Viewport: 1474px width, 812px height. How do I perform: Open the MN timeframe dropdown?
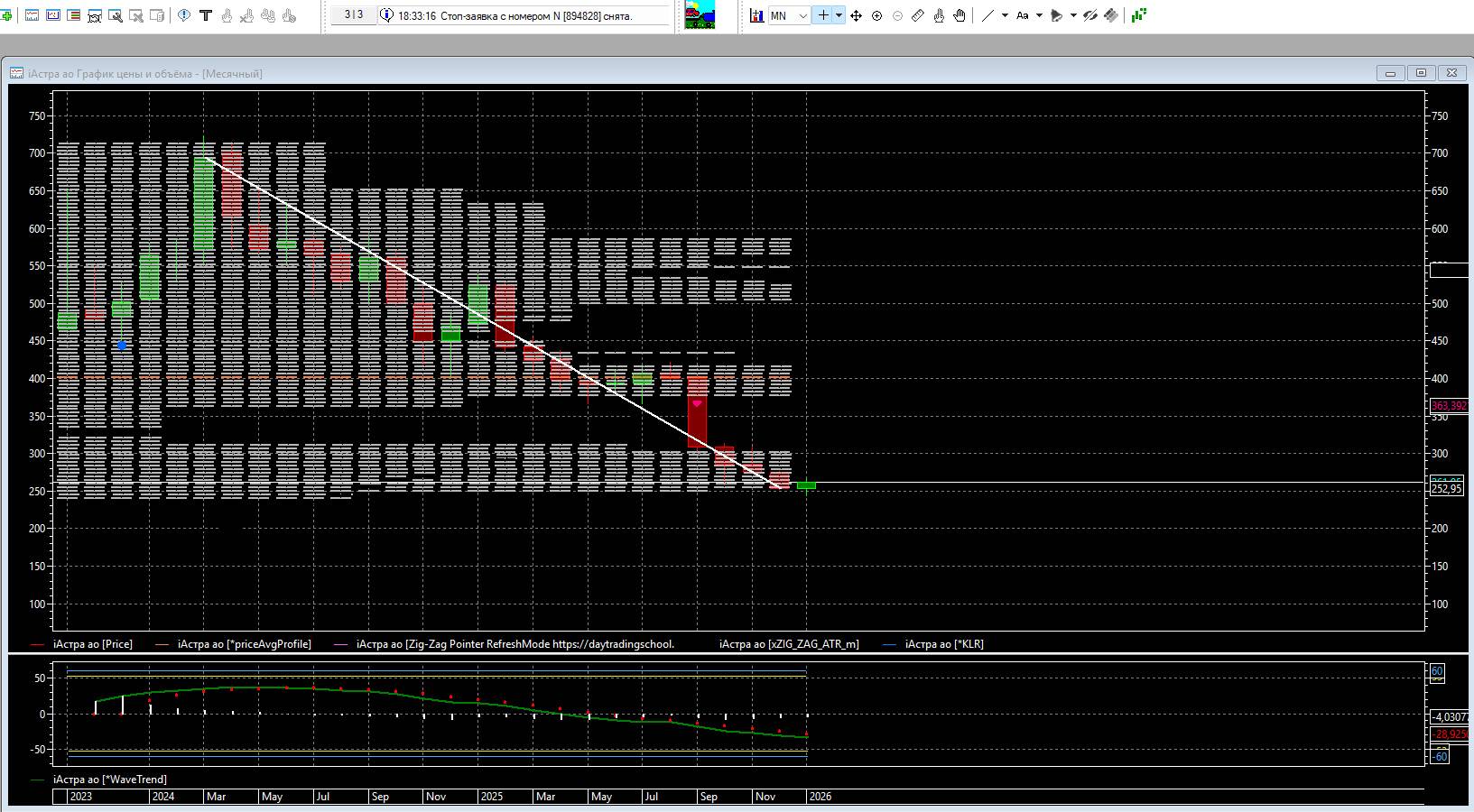pyautogui.click(x=789, y=15)
